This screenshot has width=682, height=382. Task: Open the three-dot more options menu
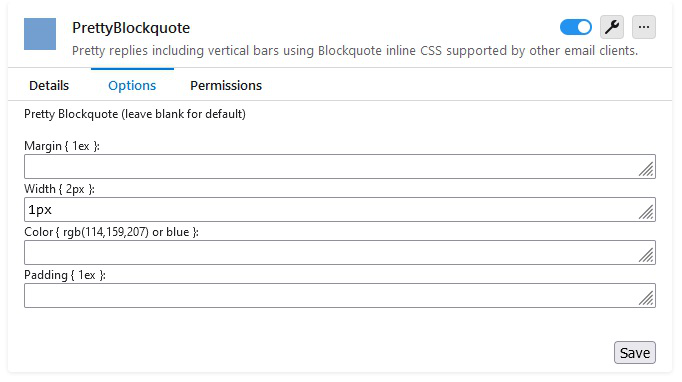click(644, 27)
